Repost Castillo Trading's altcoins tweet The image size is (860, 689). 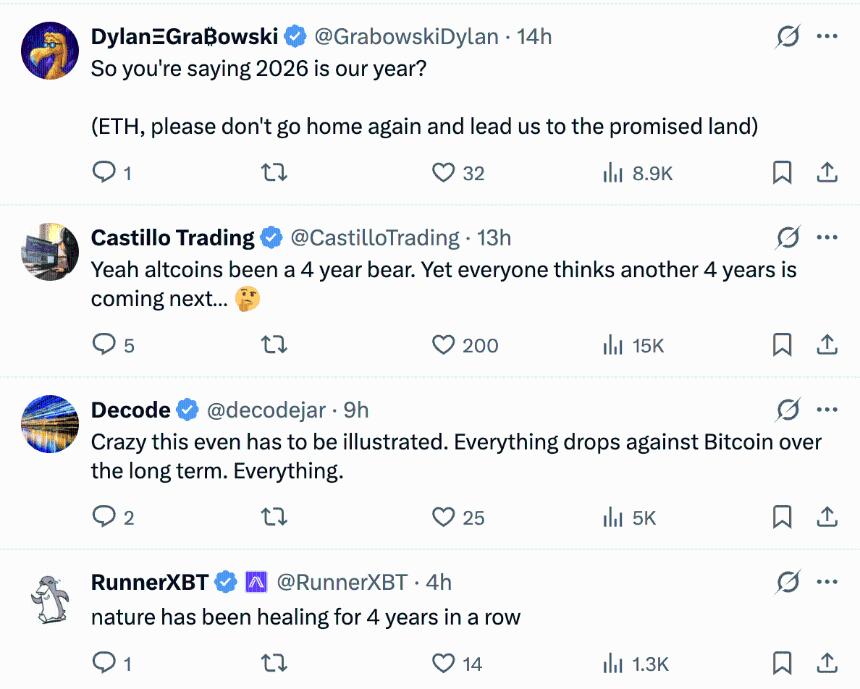273,345
